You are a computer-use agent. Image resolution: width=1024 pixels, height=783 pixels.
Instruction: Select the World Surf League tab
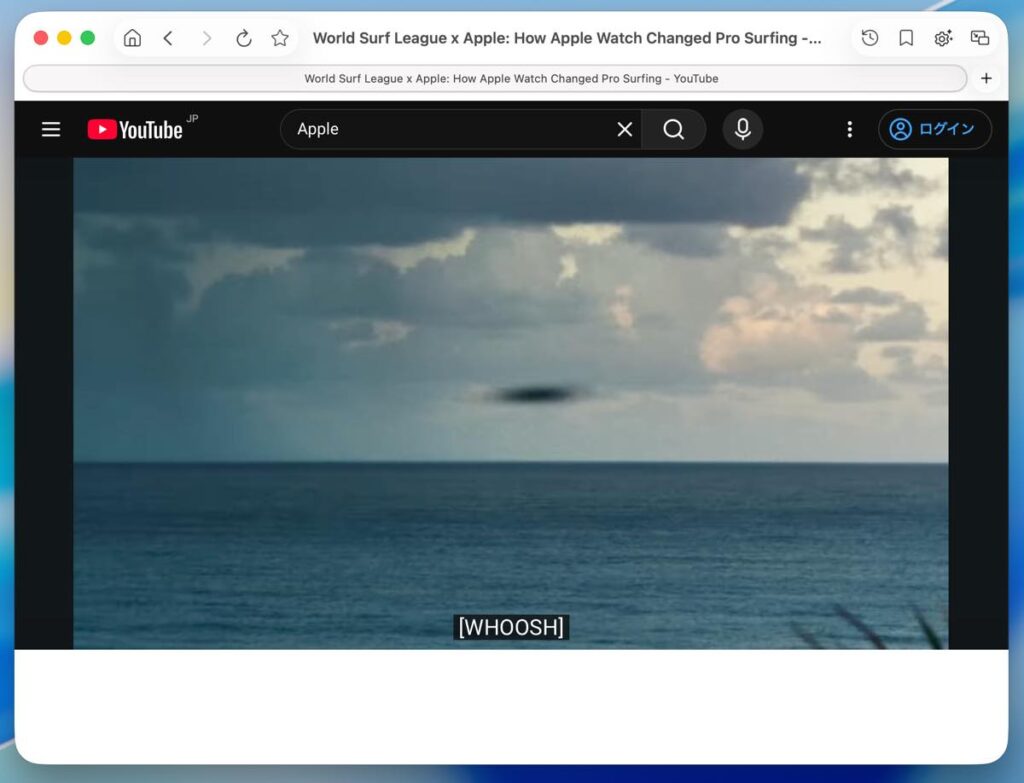pyautogui.click(x=495, y=78)
